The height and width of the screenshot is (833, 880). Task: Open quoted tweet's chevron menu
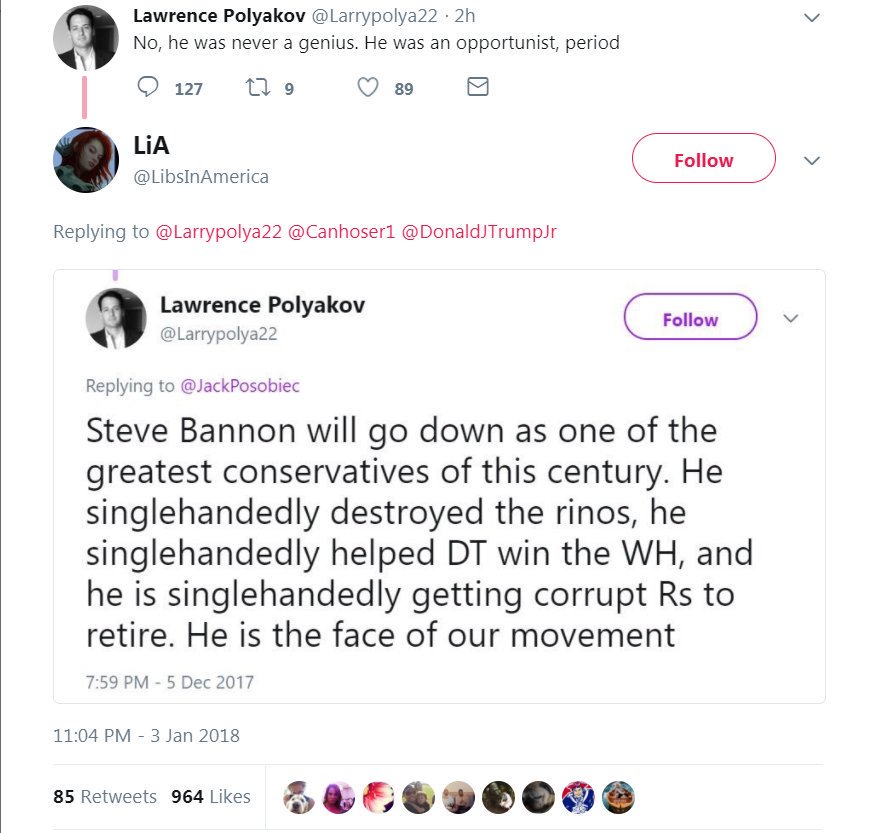790,318
